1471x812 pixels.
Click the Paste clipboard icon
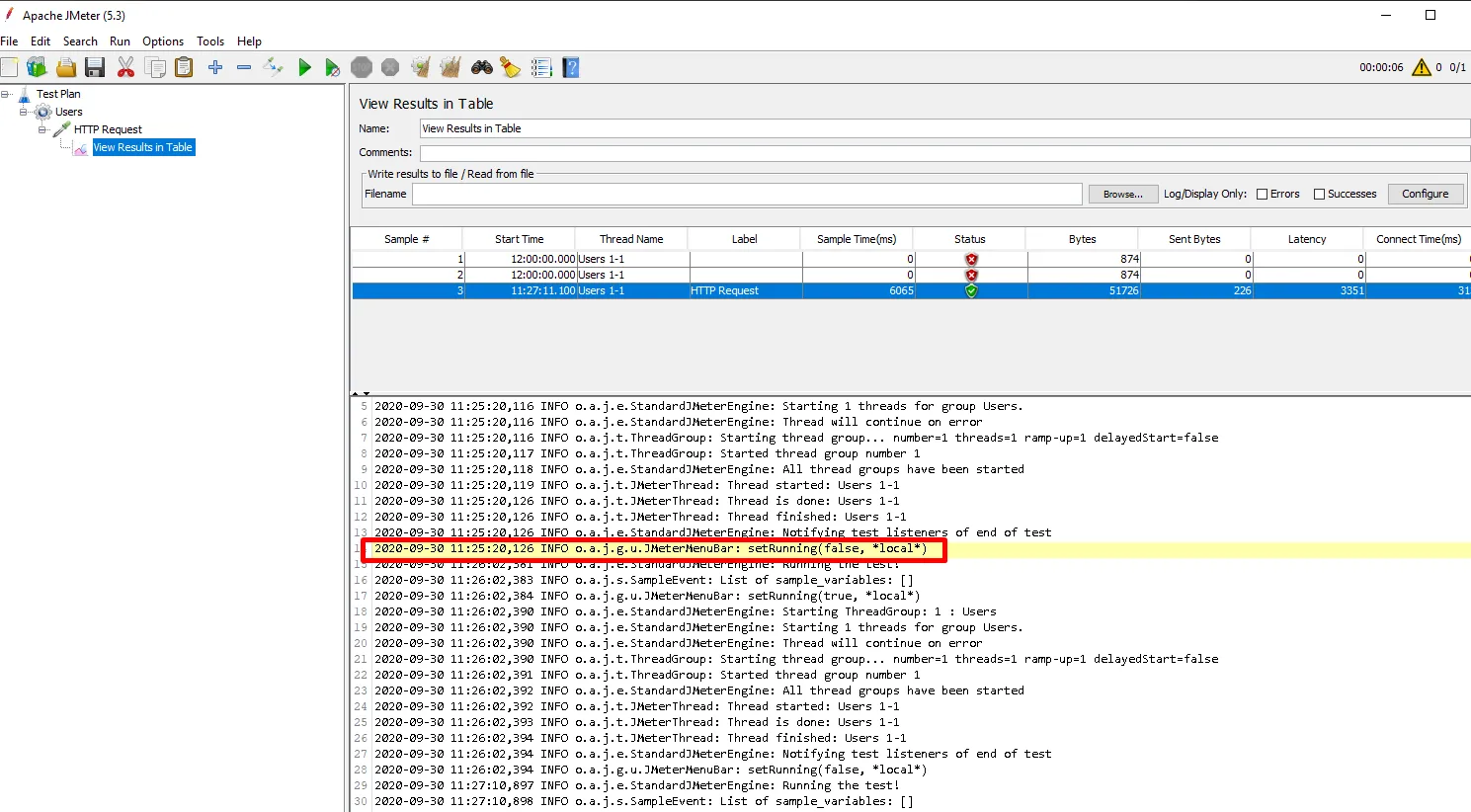[184, 67]
